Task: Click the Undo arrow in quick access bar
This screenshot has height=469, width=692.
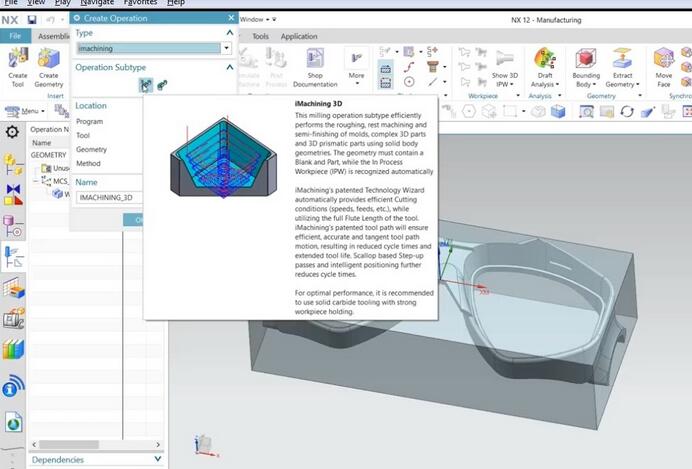Action: (x=50, y=20)
